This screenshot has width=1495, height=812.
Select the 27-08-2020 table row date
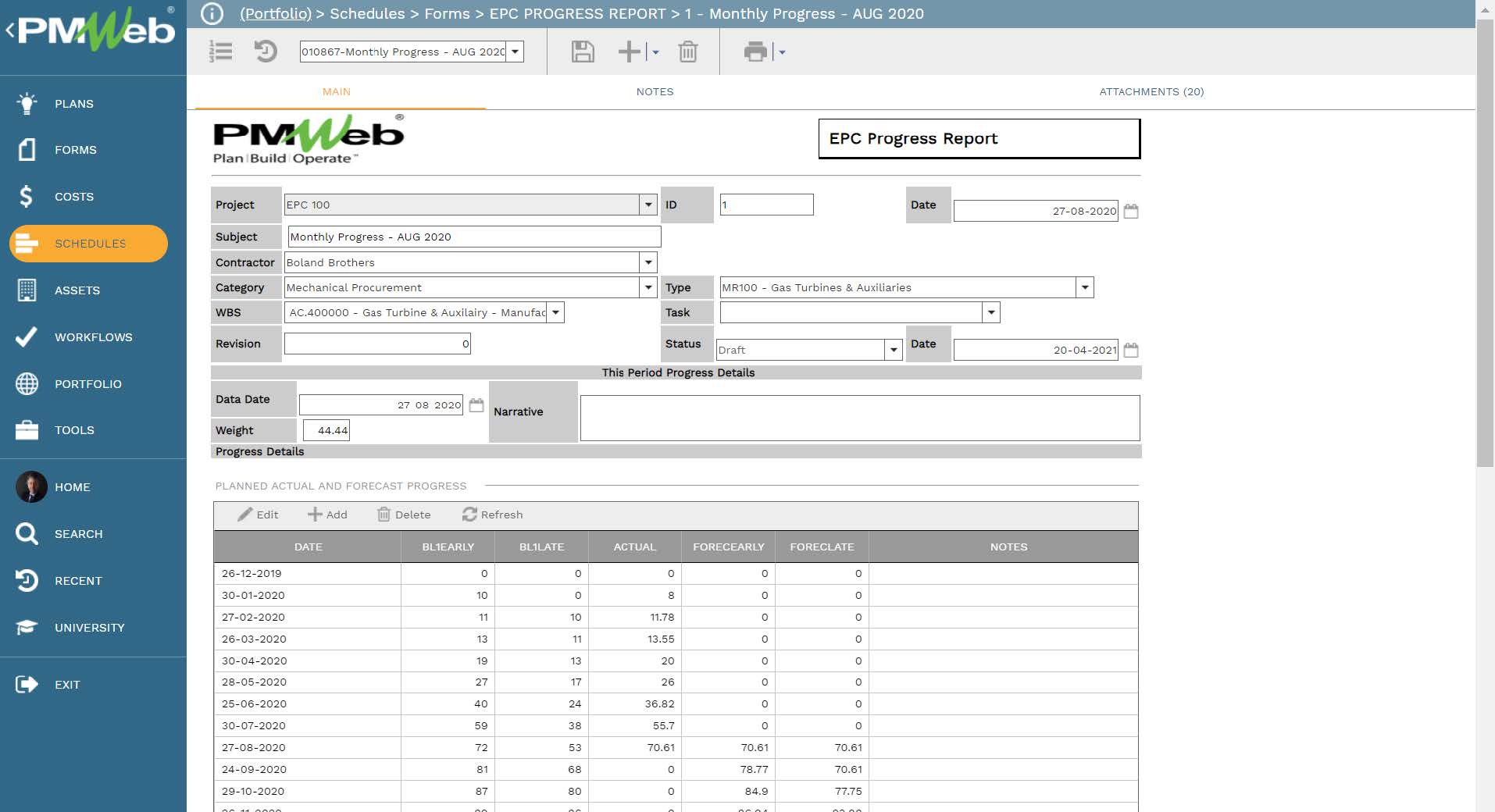point(254,747)
